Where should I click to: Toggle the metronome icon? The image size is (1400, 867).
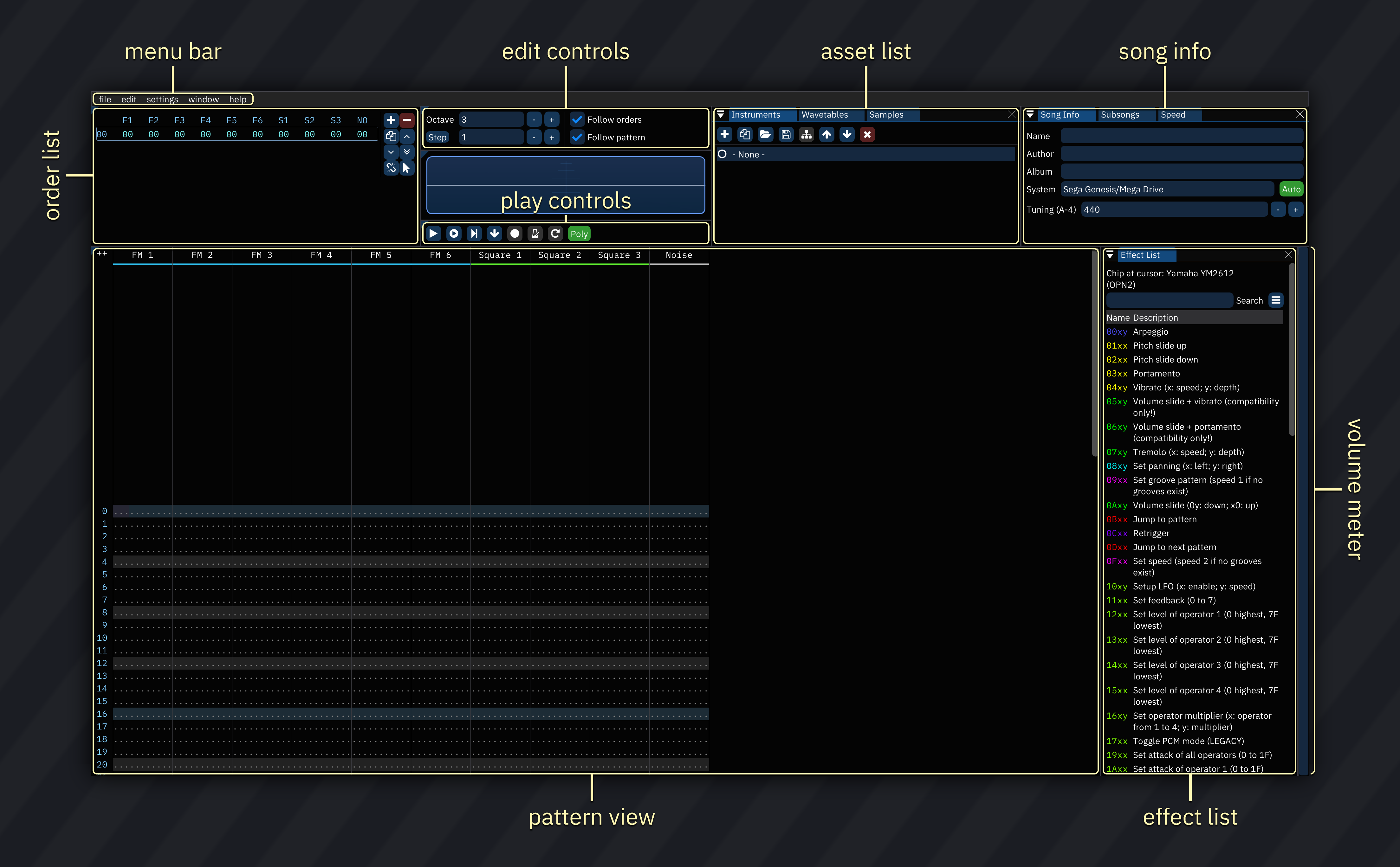tap(535, 233)
